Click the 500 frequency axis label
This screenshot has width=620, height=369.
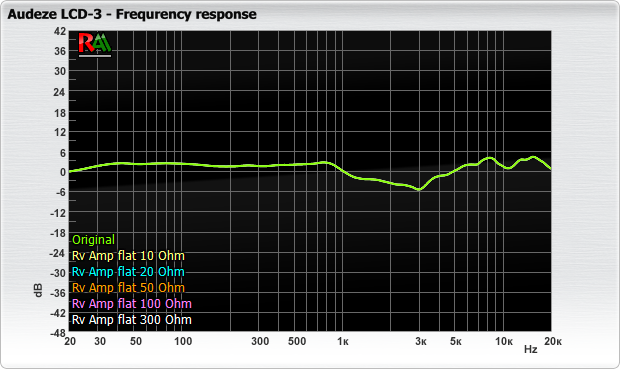point(297,341)
